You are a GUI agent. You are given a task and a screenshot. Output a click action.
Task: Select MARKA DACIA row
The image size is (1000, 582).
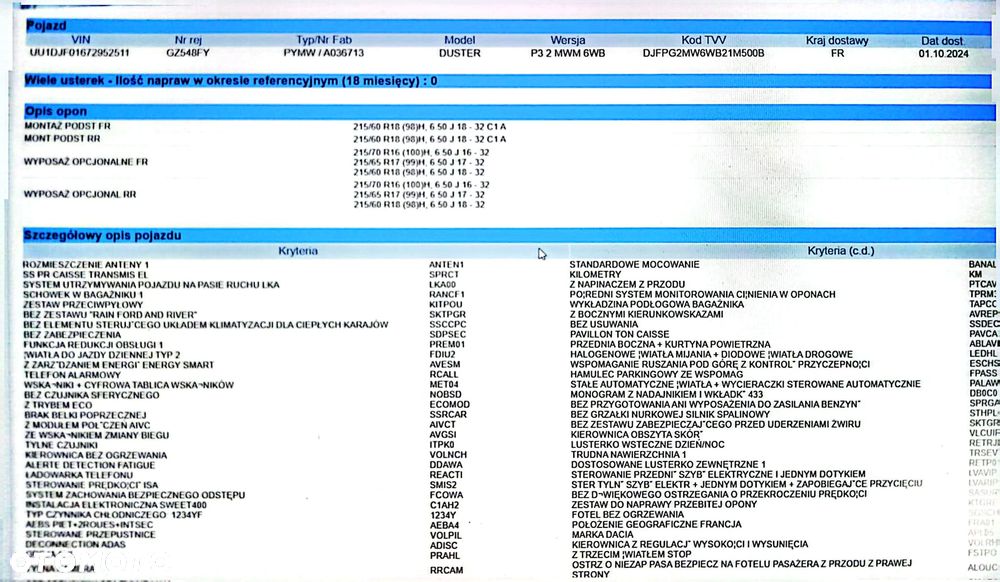602,534
